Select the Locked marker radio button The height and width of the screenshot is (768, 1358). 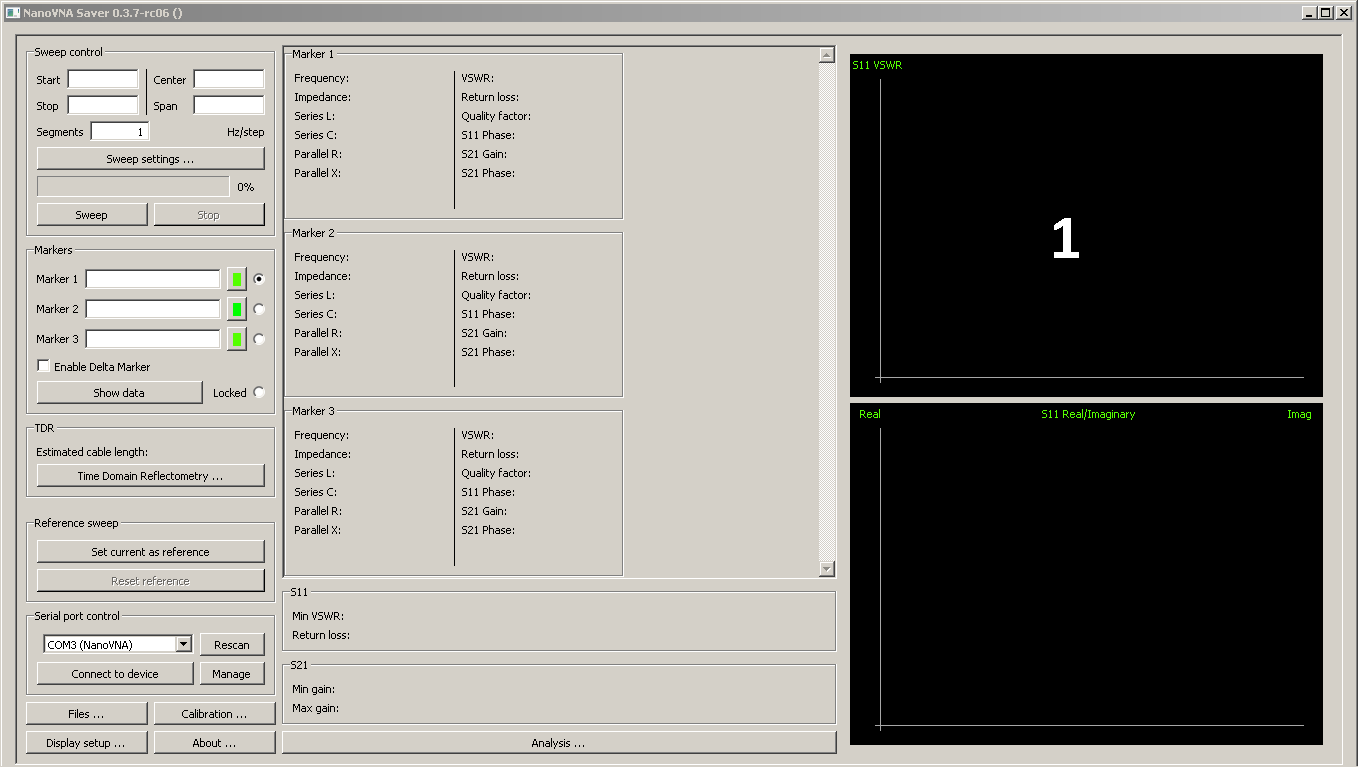coord(260,392)
